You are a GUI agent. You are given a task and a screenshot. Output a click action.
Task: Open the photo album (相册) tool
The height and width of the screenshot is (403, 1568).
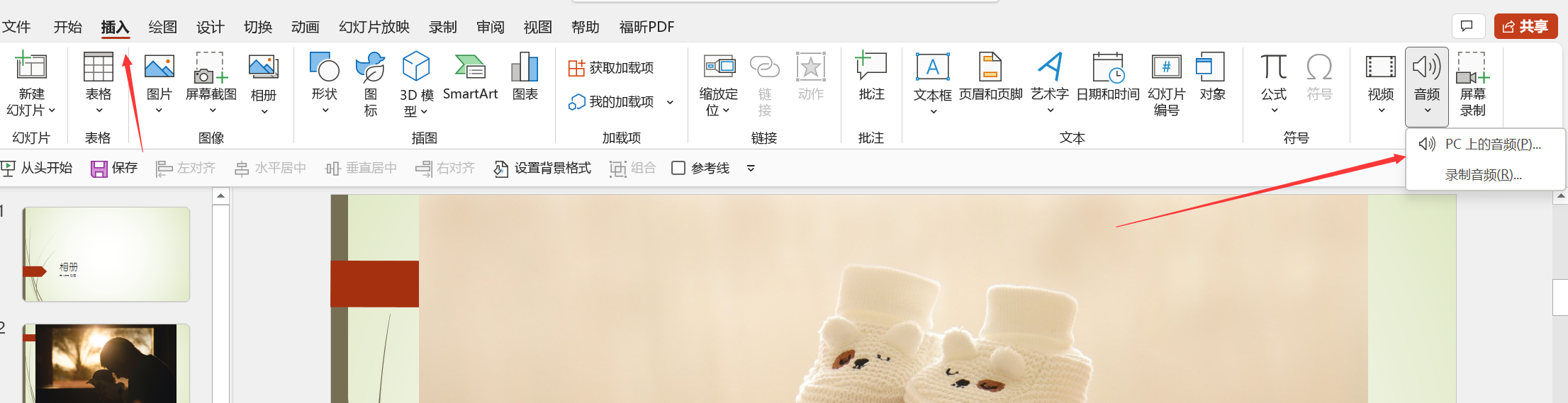(264, 81)
